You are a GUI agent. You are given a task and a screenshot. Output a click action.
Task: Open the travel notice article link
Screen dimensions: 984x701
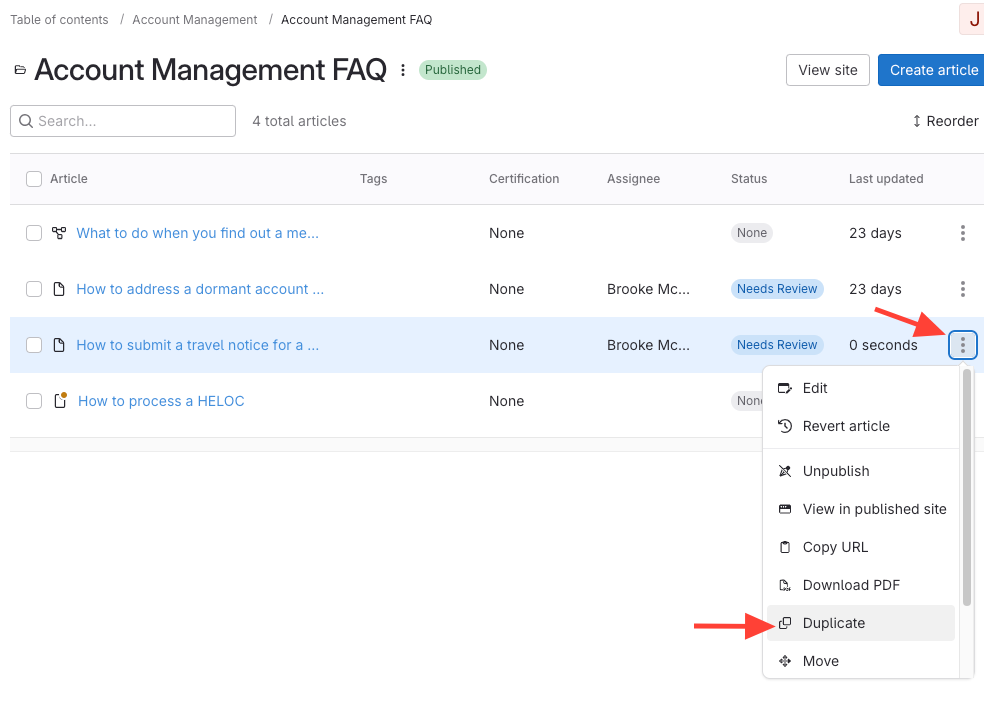point(197,345)
